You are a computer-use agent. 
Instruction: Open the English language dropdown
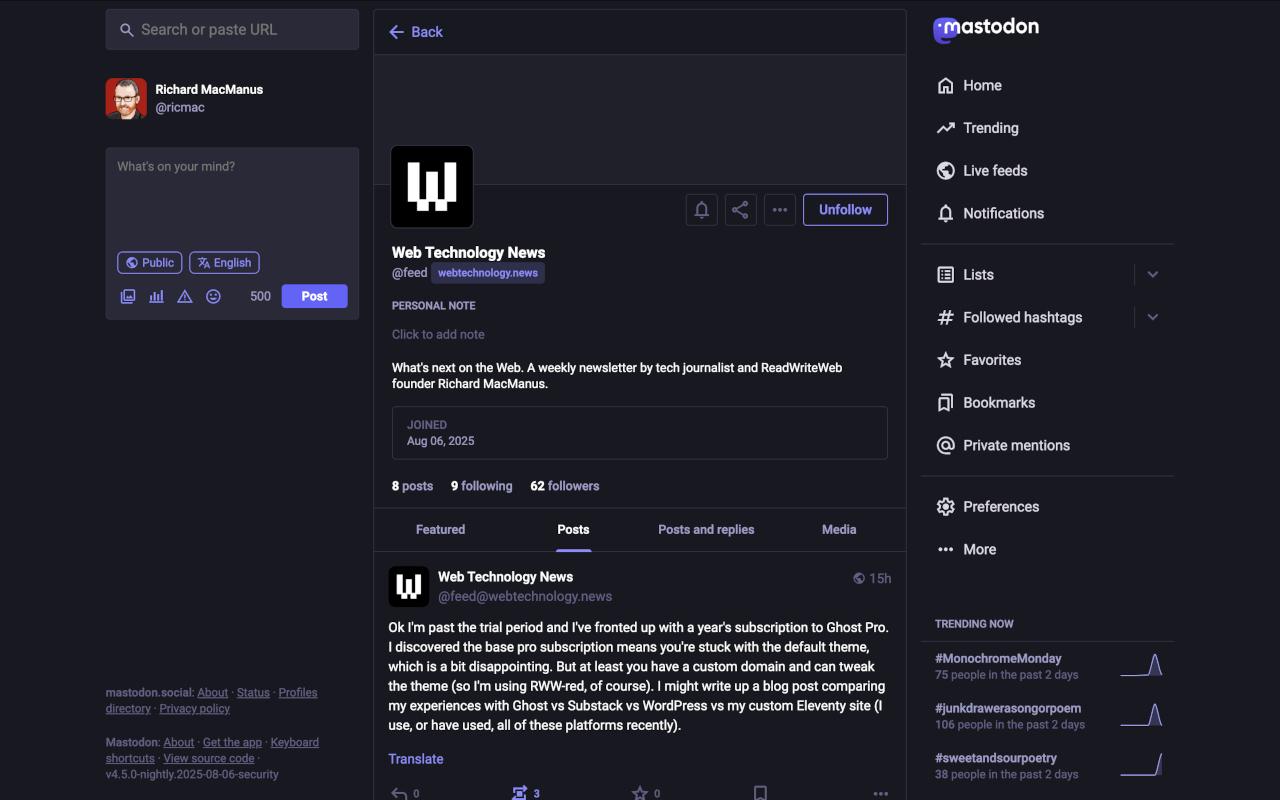[224, 263]
